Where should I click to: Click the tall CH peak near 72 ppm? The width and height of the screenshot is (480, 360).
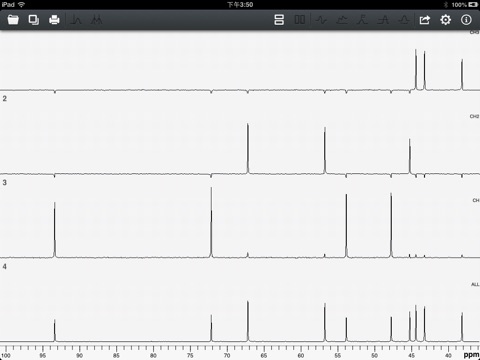[211, 222]
